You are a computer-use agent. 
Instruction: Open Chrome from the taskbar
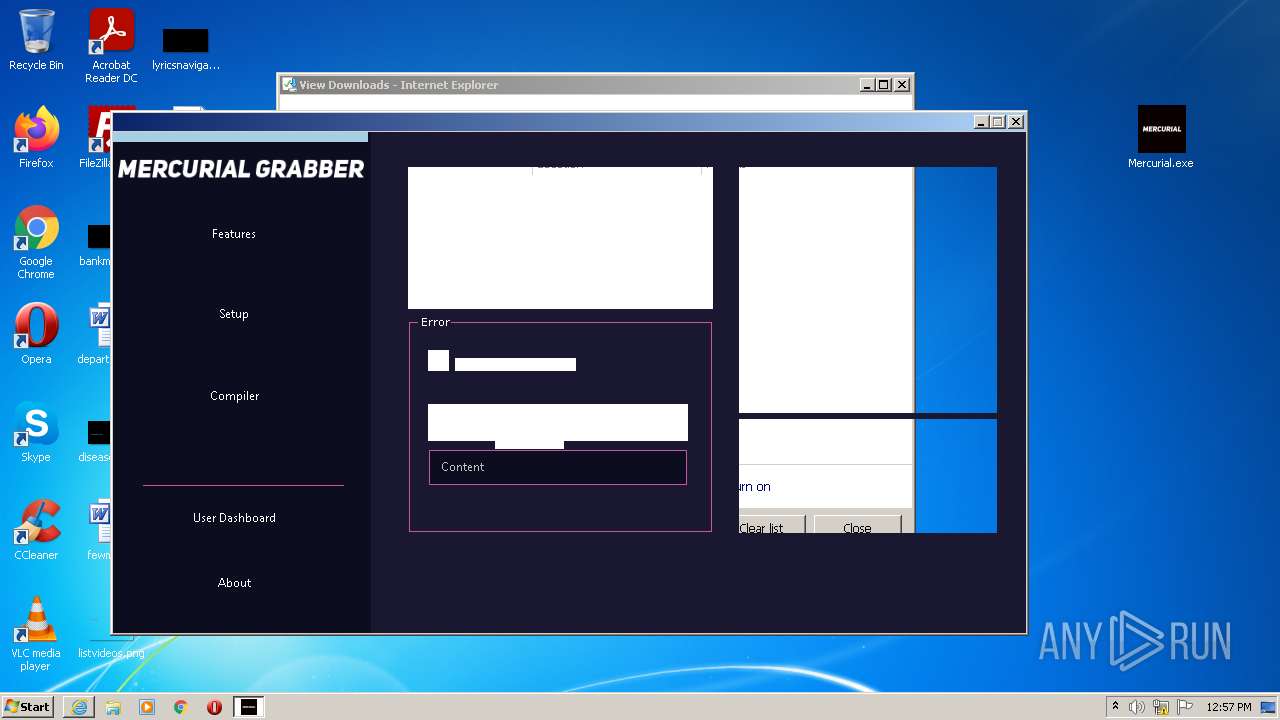pos(181,707)
